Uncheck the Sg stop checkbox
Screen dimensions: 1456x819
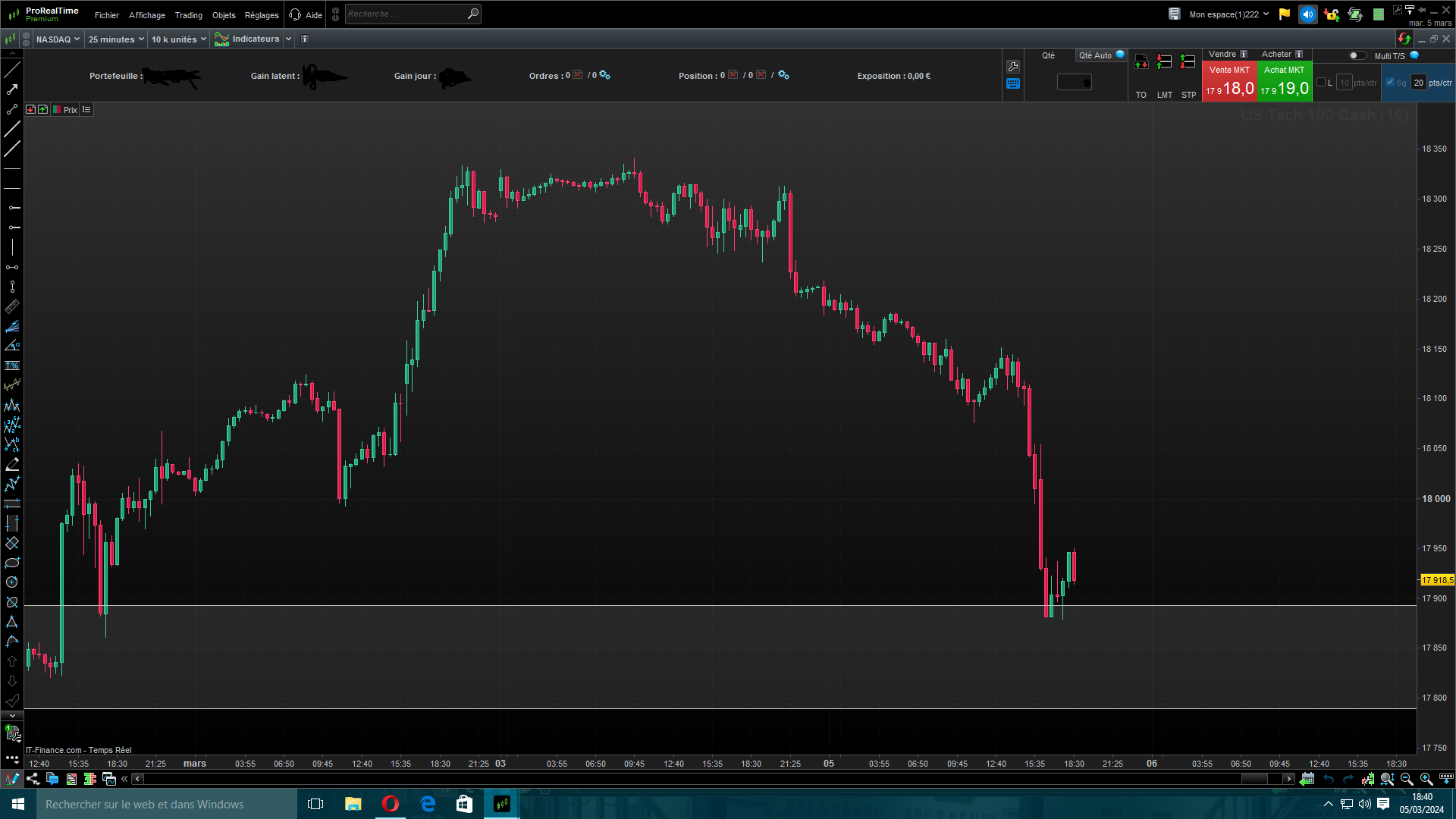point(1390,83)
